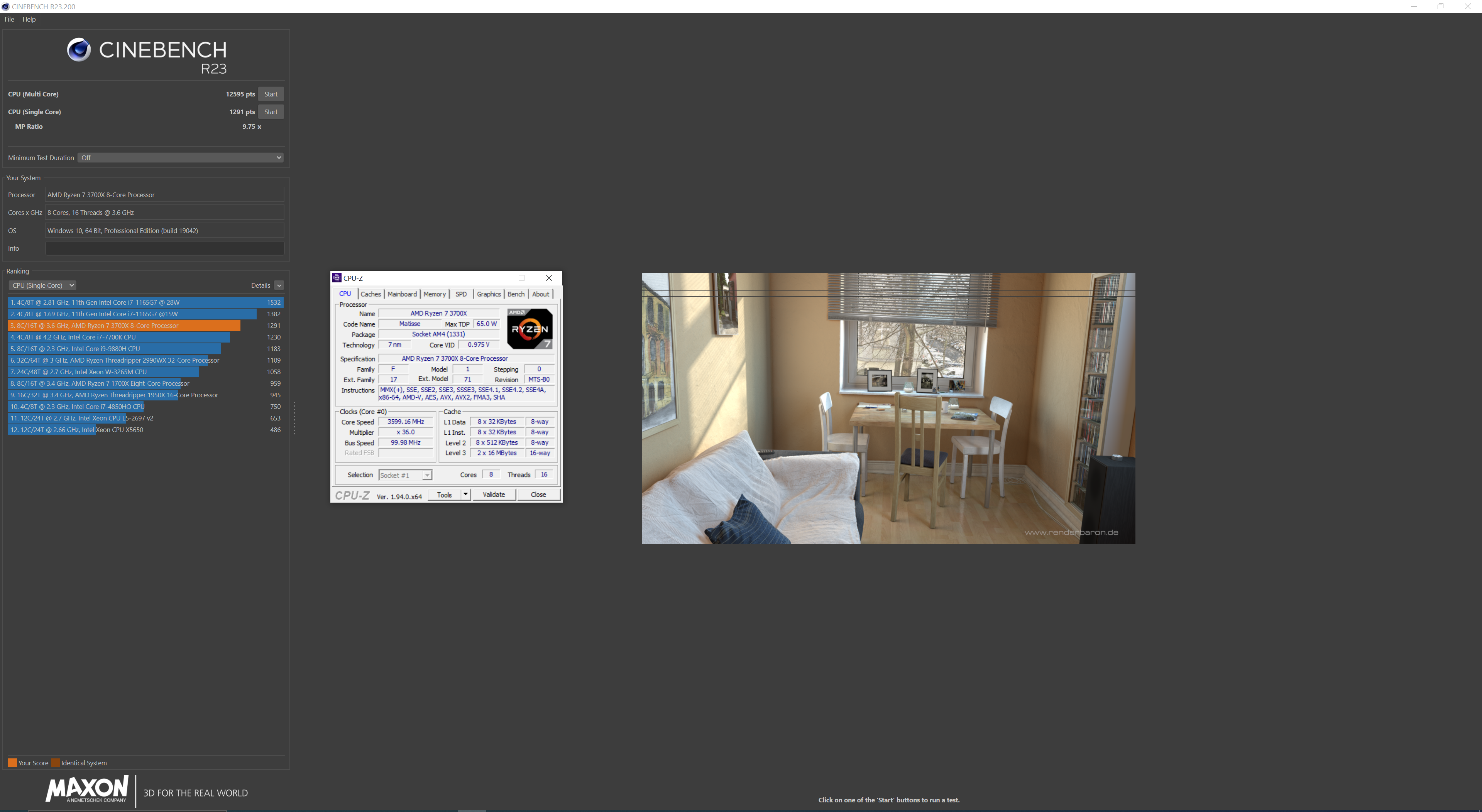Expand the Details ranking dropdown arrow
Screen dimensions: 1482x812
pyautogui.click(x=279, y=285)
